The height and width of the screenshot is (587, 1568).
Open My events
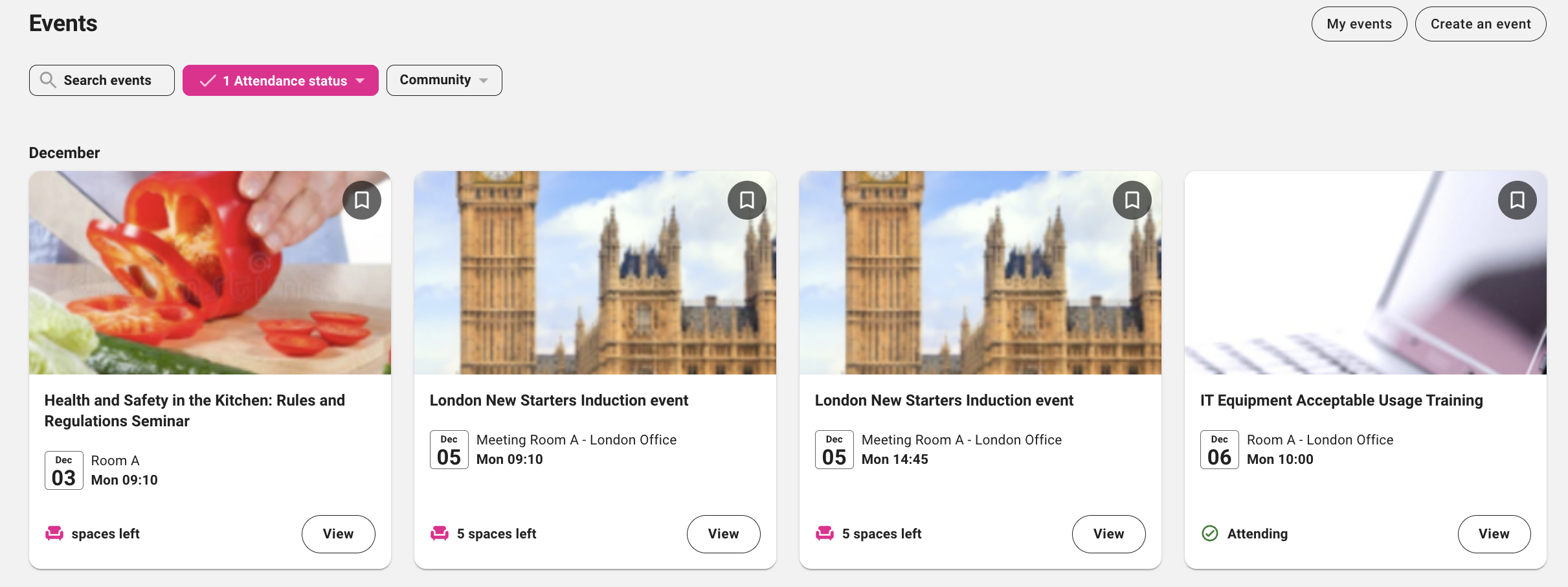1359,24
